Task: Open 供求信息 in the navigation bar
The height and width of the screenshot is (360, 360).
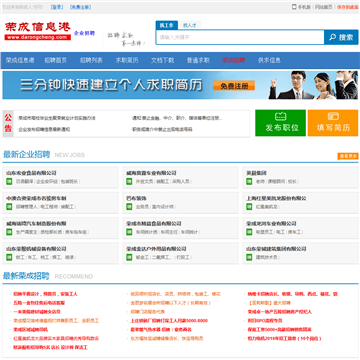Action: [269, 60]
